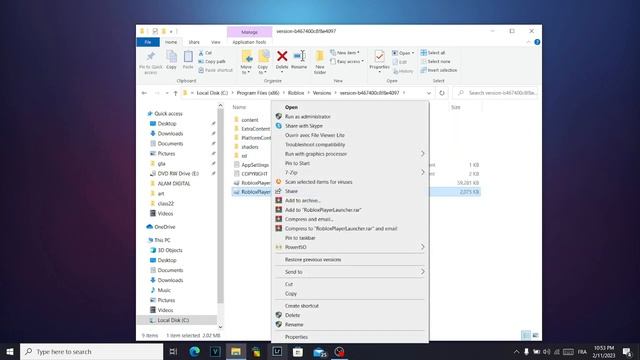Viewport: 640px width, 360px height.
Task: Click History in the ribbon
Action: coord(403,71)
